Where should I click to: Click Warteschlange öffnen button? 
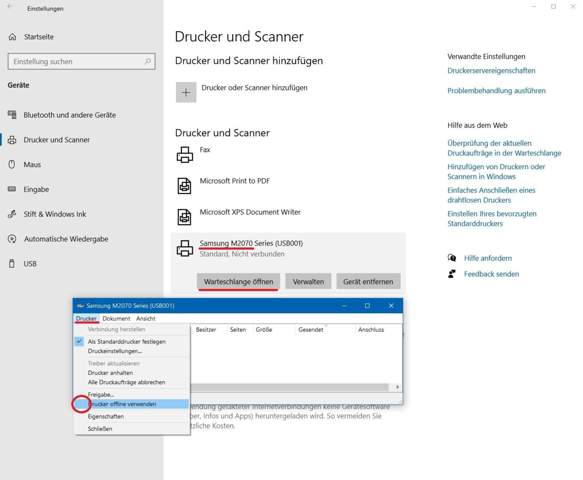[x=238, y=282]
